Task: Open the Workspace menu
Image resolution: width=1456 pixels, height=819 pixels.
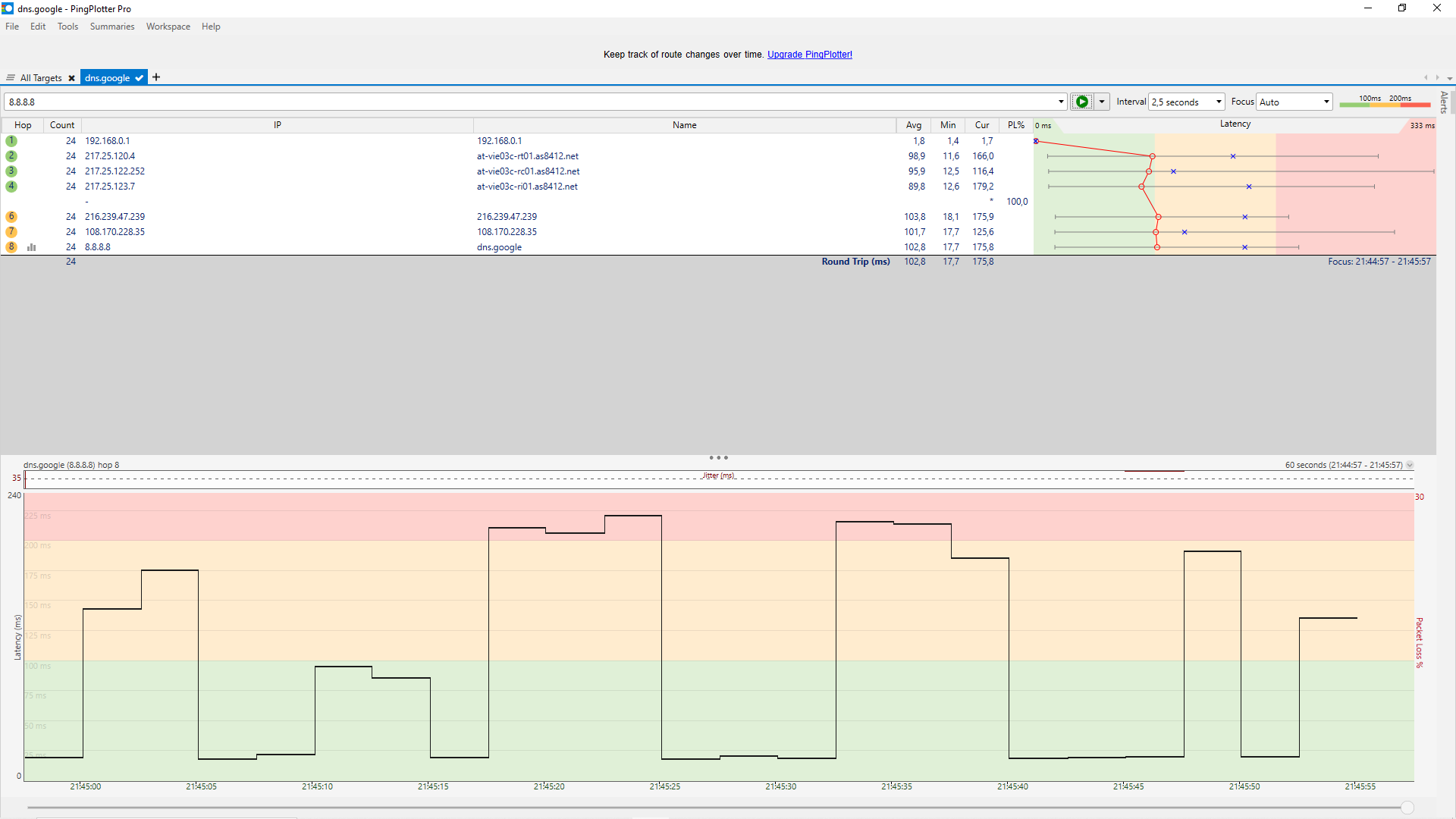Action: tap(168, 27)
